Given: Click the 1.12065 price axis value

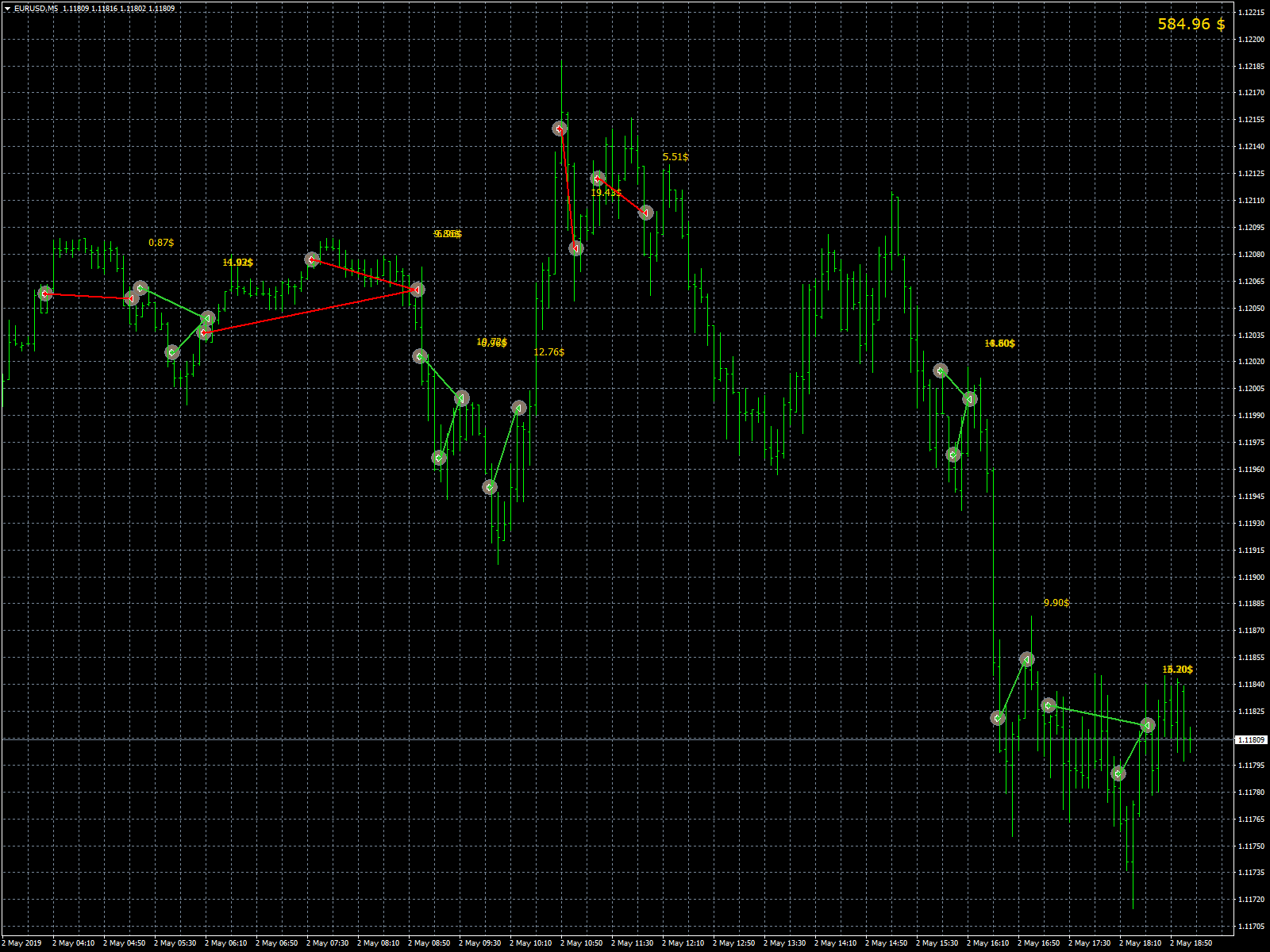Looking at the screenshot, I should [1252, 282].
